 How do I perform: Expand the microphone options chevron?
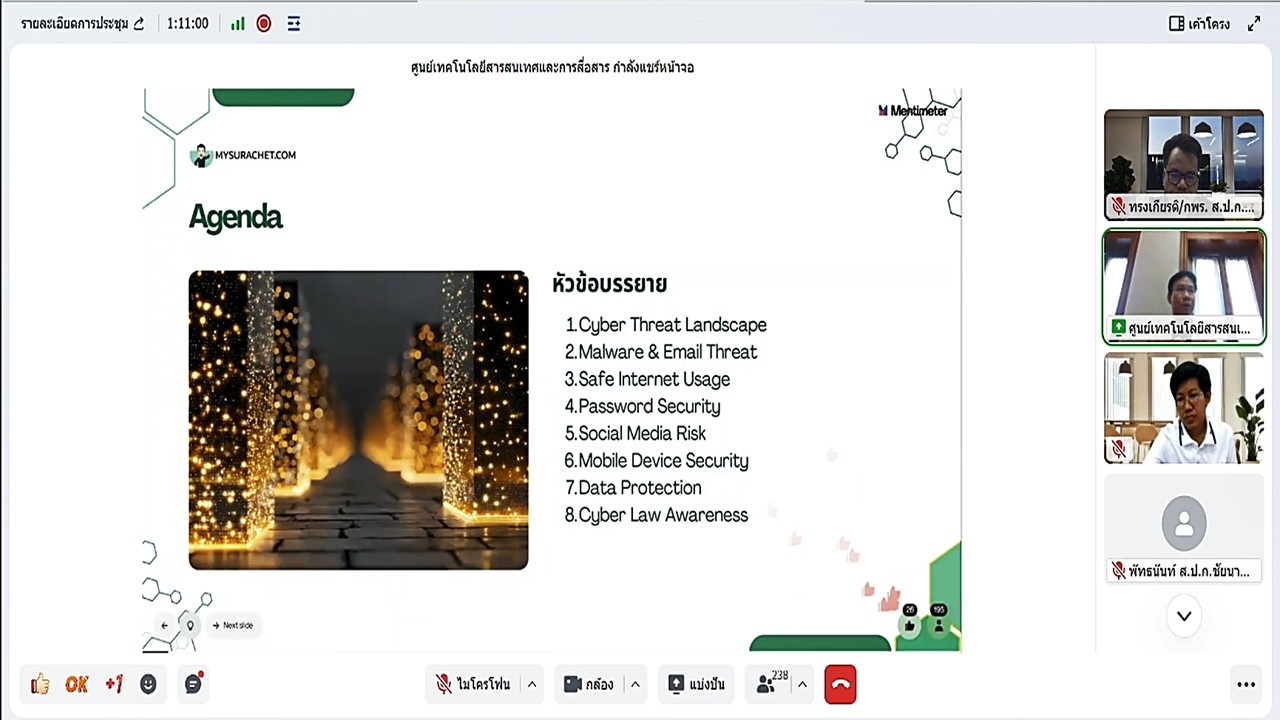pos(531,684)
